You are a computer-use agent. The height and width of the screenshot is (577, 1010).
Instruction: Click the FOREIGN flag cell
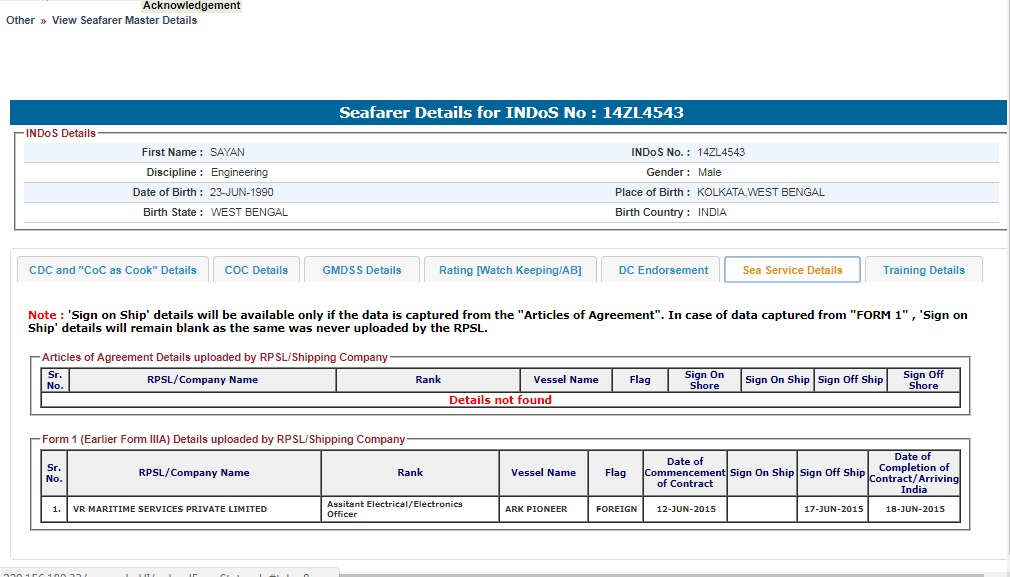[x=616, y=509]
